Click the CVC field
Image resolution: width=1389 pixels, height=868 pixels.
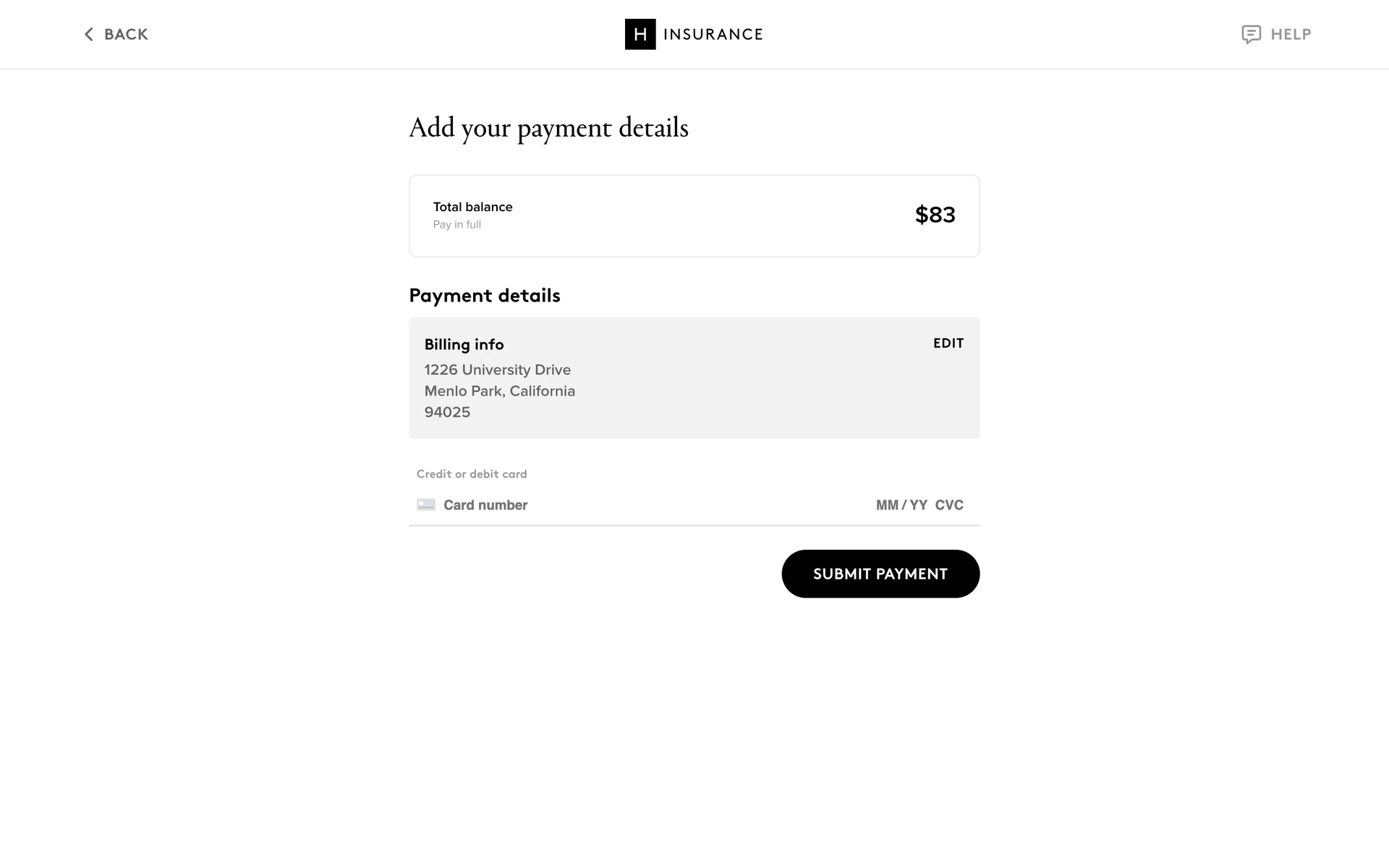(949, 505)
